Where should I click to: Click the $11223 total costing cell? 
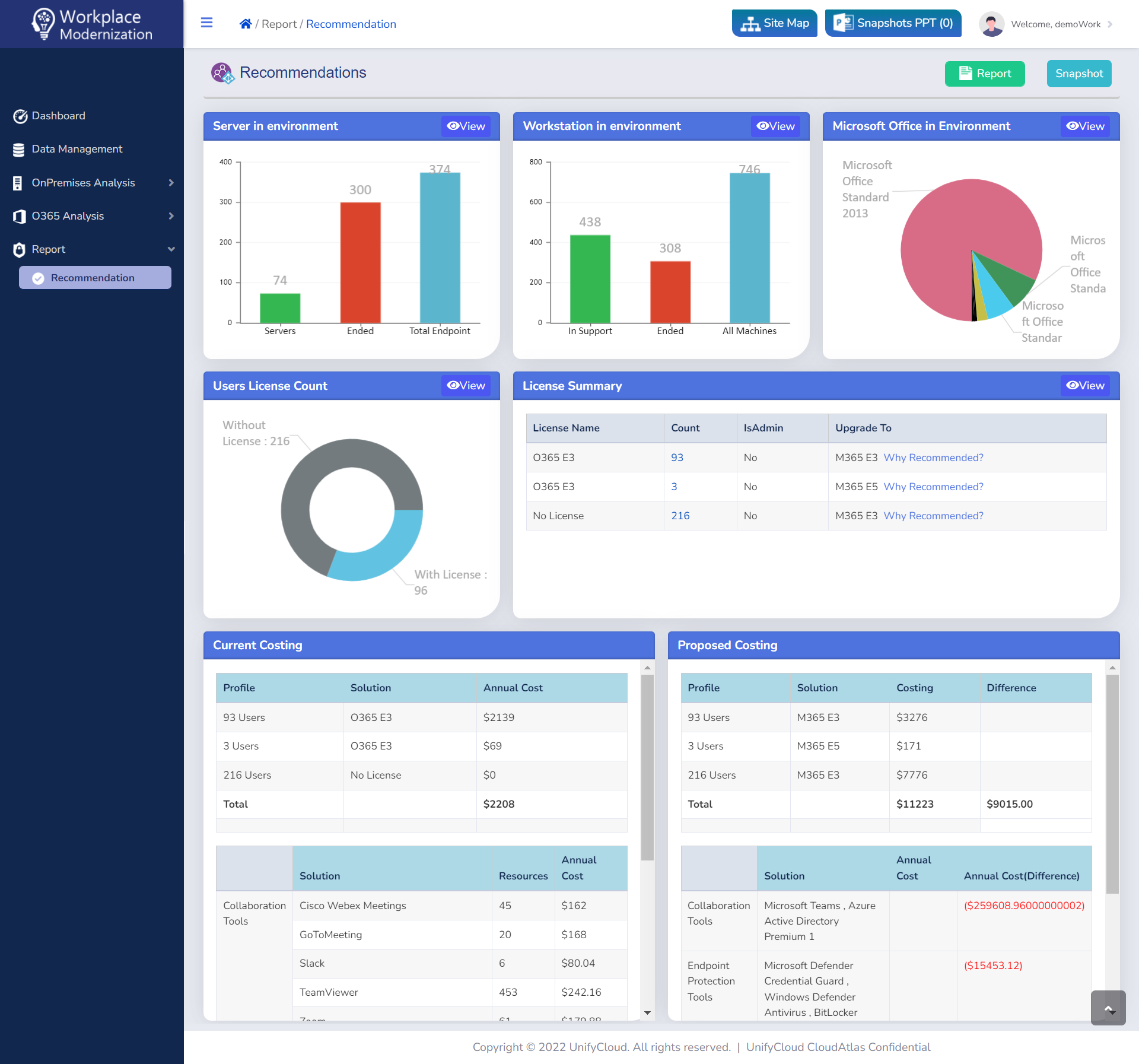click(934, 804)
